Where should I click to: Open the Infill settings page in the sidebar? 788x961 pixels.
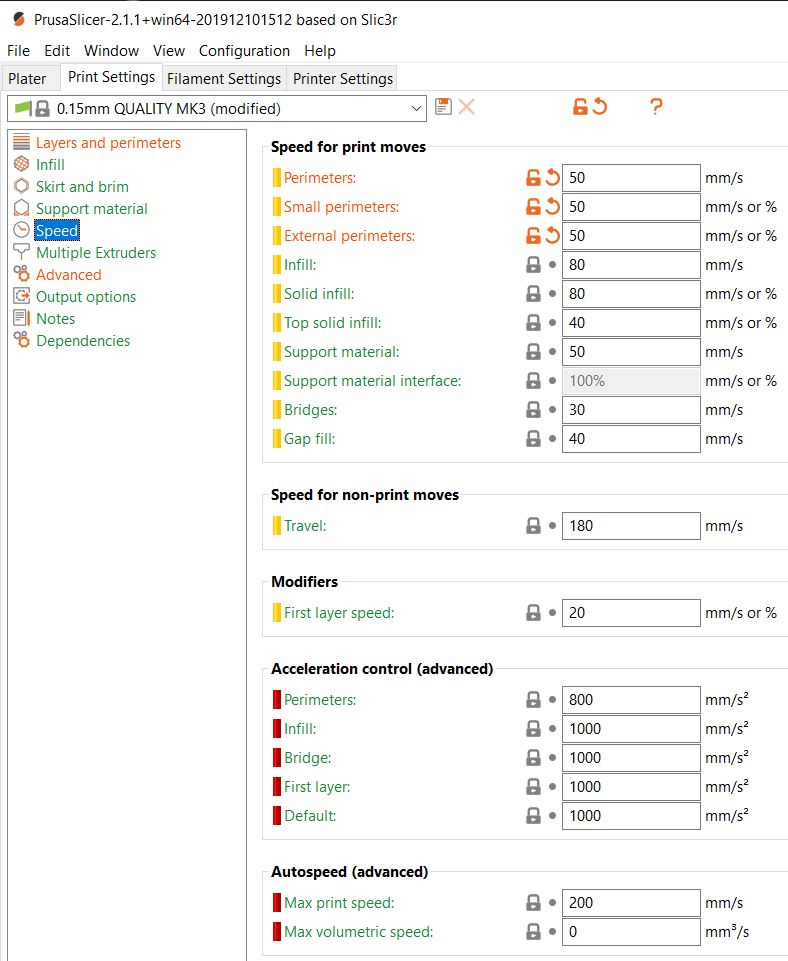(50, 165)
